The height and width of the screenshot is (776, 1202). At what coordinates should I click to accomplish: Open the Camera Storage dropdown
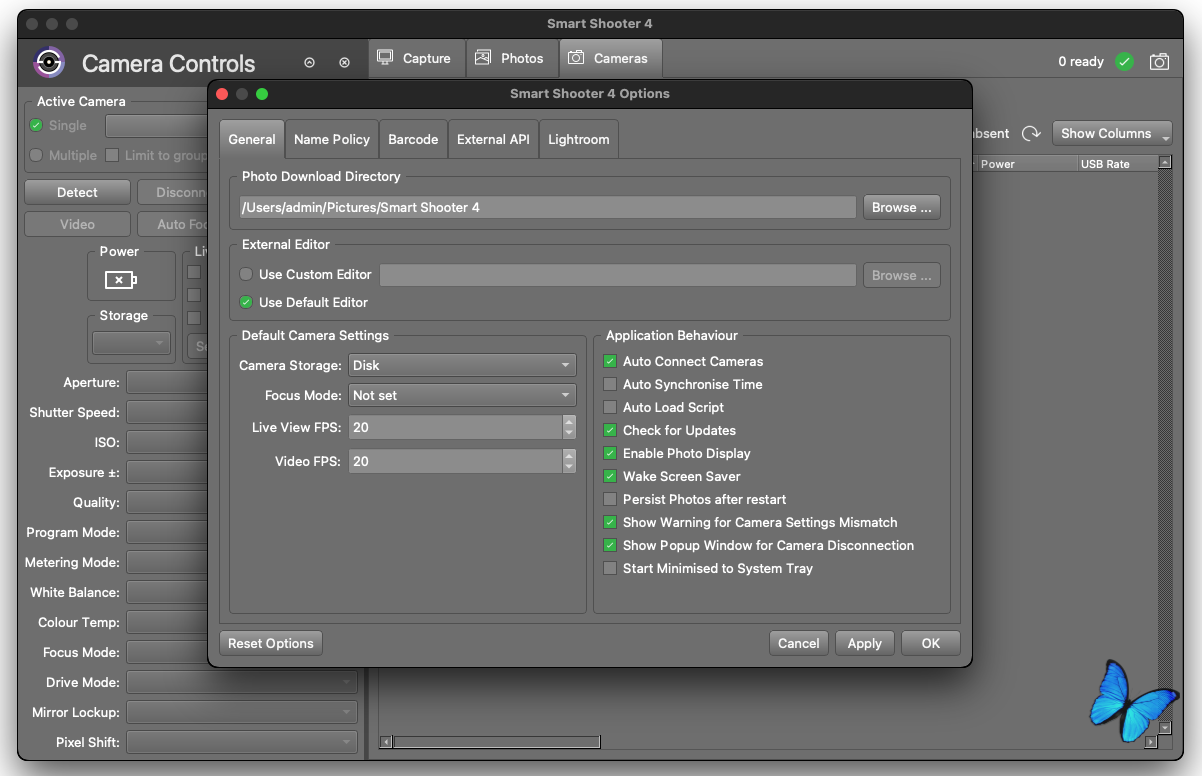tap(462, 365)
